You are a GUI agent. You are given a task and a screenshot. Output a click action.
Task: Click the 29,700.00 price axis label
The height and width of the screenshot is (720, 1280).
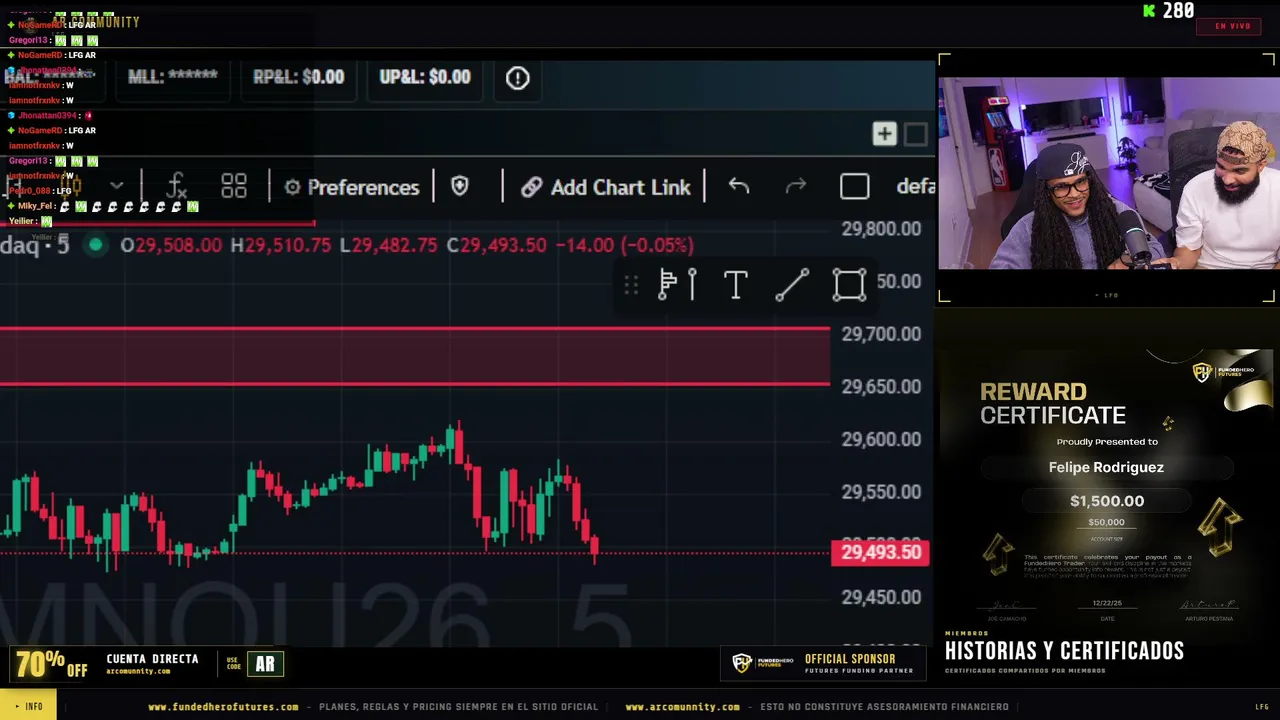[881, 334]
